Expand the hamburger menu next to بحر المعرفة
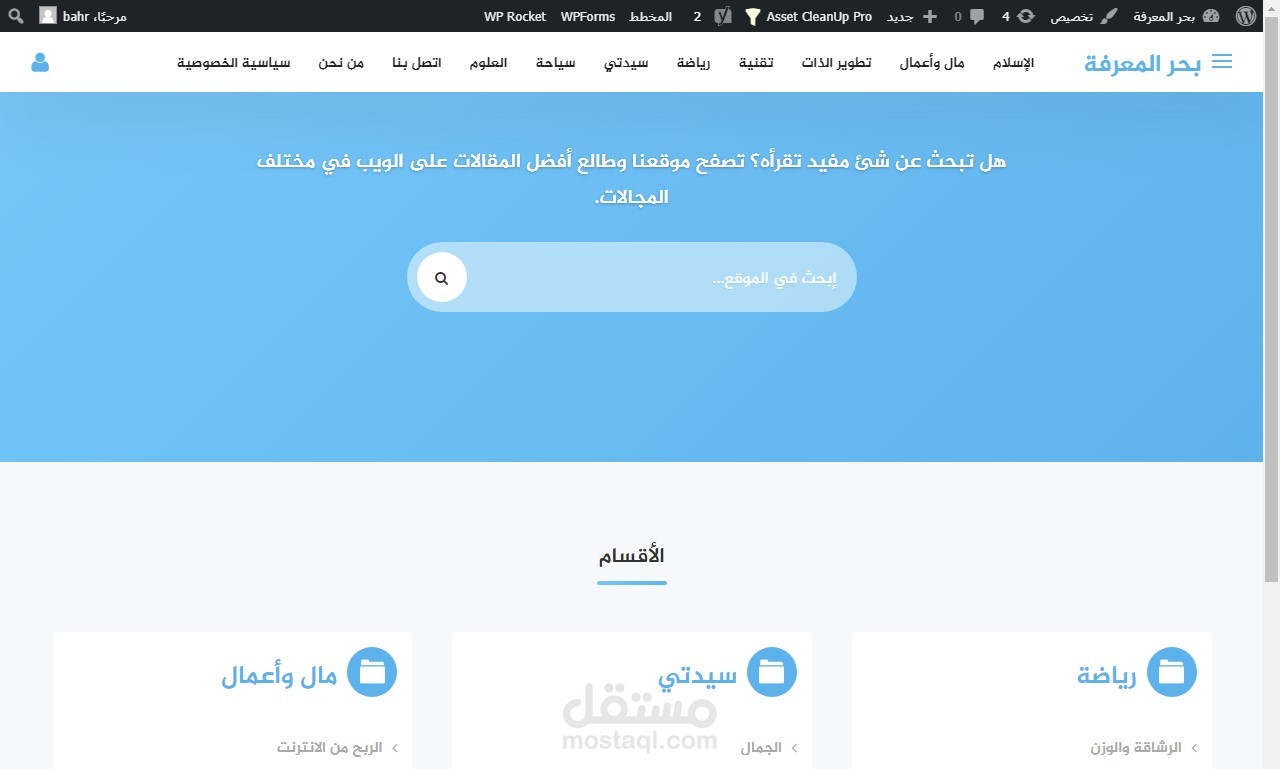1280x769 pixels. point(1221,60)
